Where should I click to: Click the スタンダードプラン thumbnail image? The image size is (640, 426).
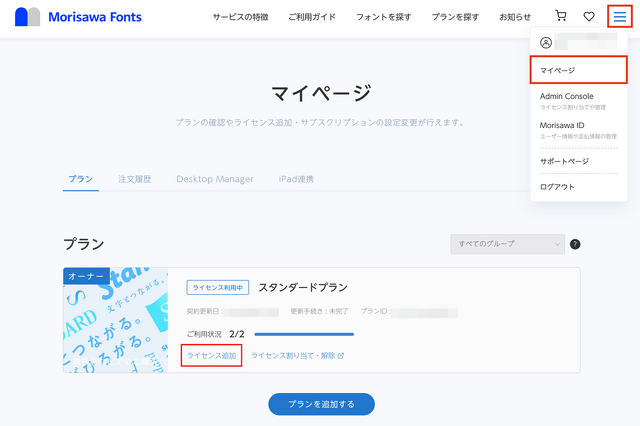(114, 320)
